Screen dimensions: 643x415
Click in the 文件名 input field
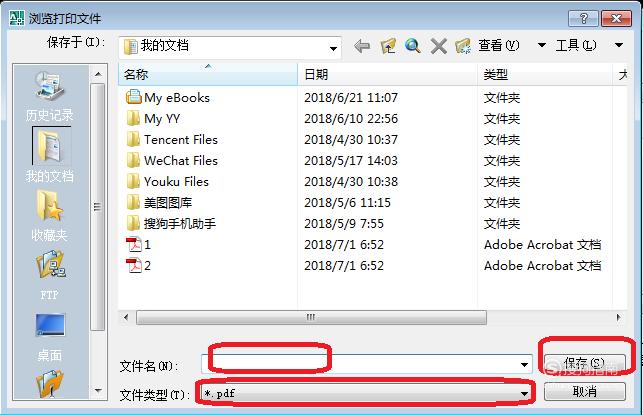(361, 365)
